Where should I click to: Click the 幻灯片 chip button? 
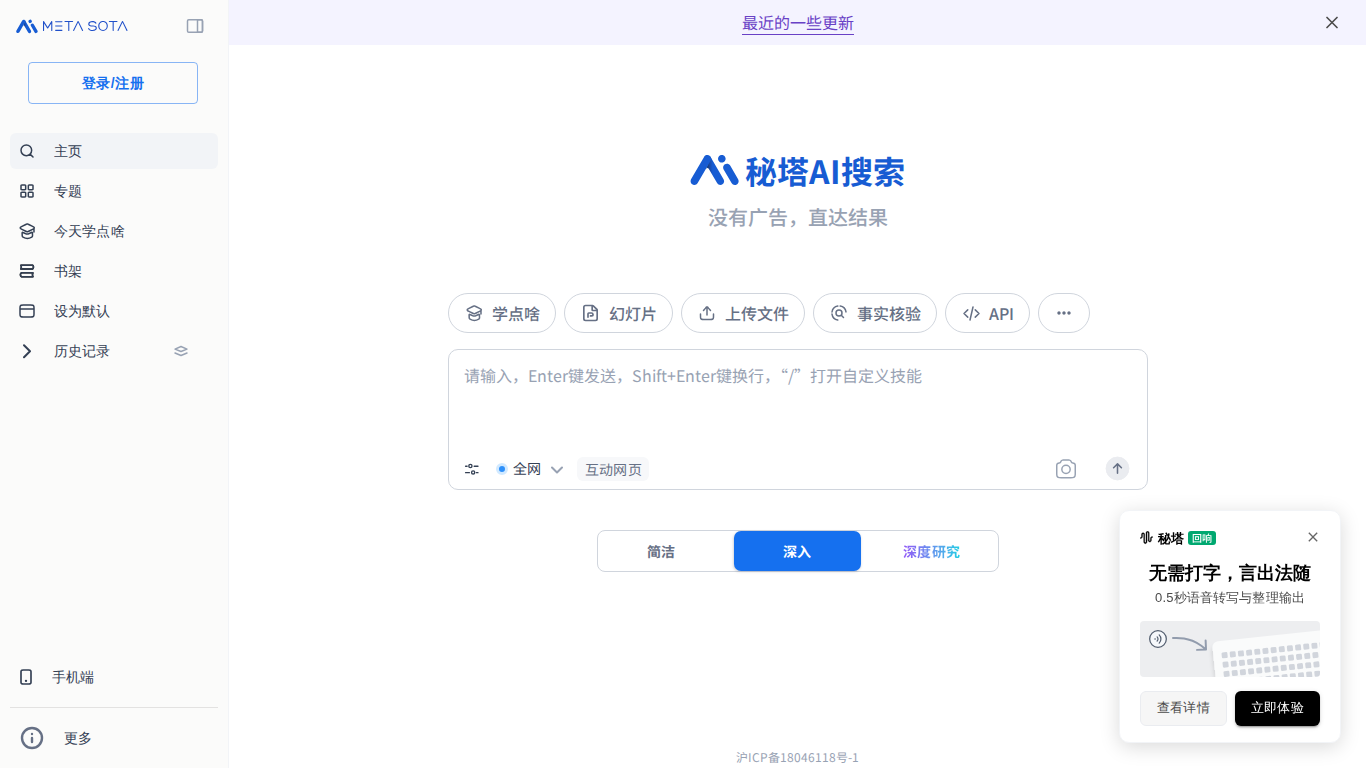[x=618, y=313]
